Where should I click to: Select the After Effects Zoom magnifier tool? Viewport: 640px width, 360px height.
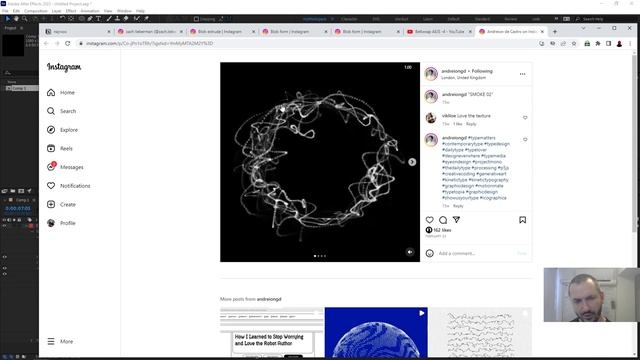[x=25, y=19]
